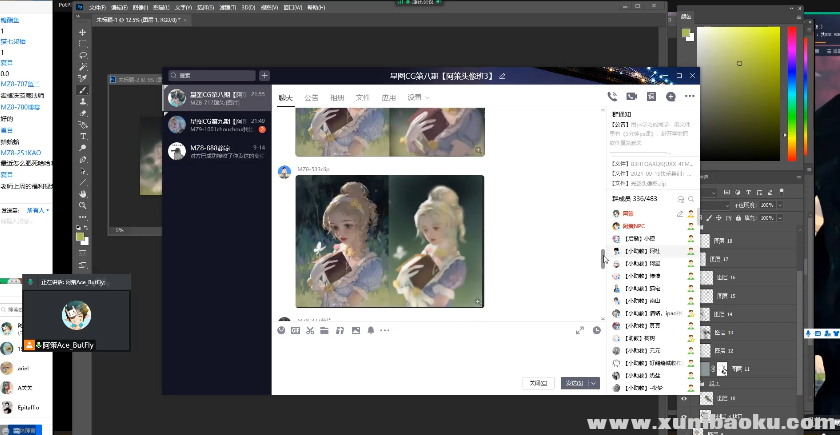Start a video call in the chat

click(x=631, y=97)
